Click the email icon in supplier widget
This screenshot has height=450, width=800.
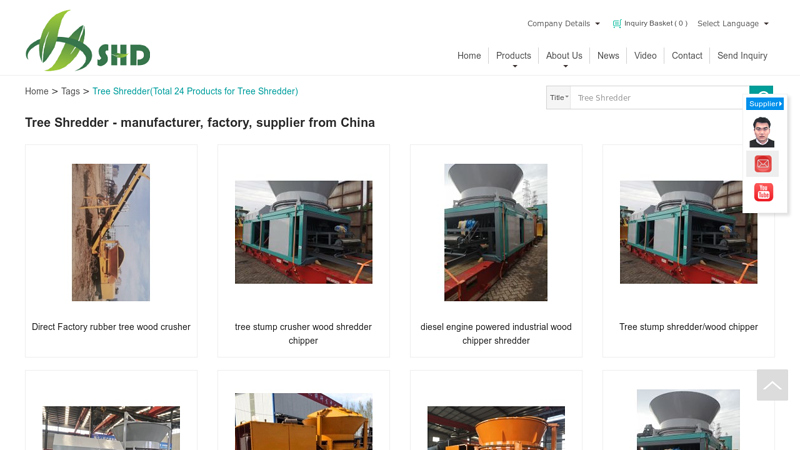pyautogui.click(x=763, y=164)
